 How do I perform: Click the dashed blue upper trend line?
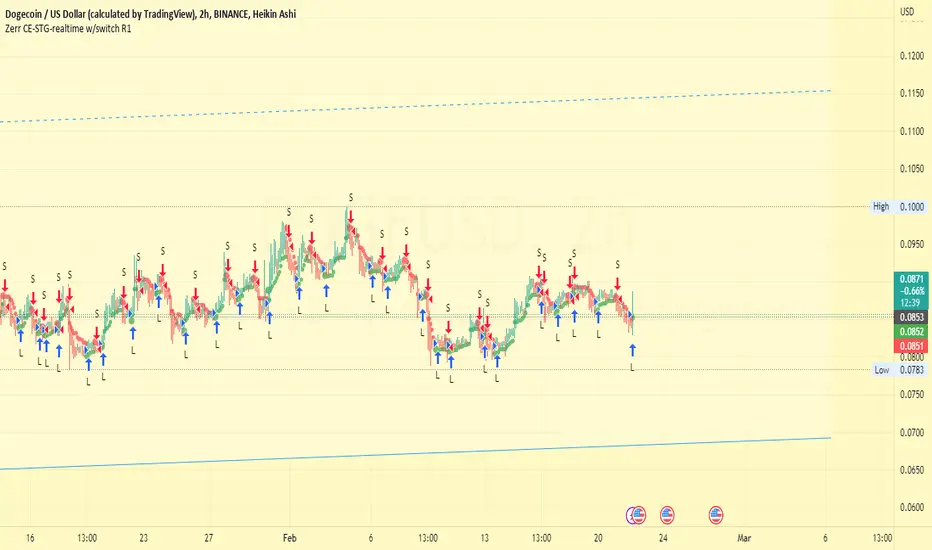416,106
